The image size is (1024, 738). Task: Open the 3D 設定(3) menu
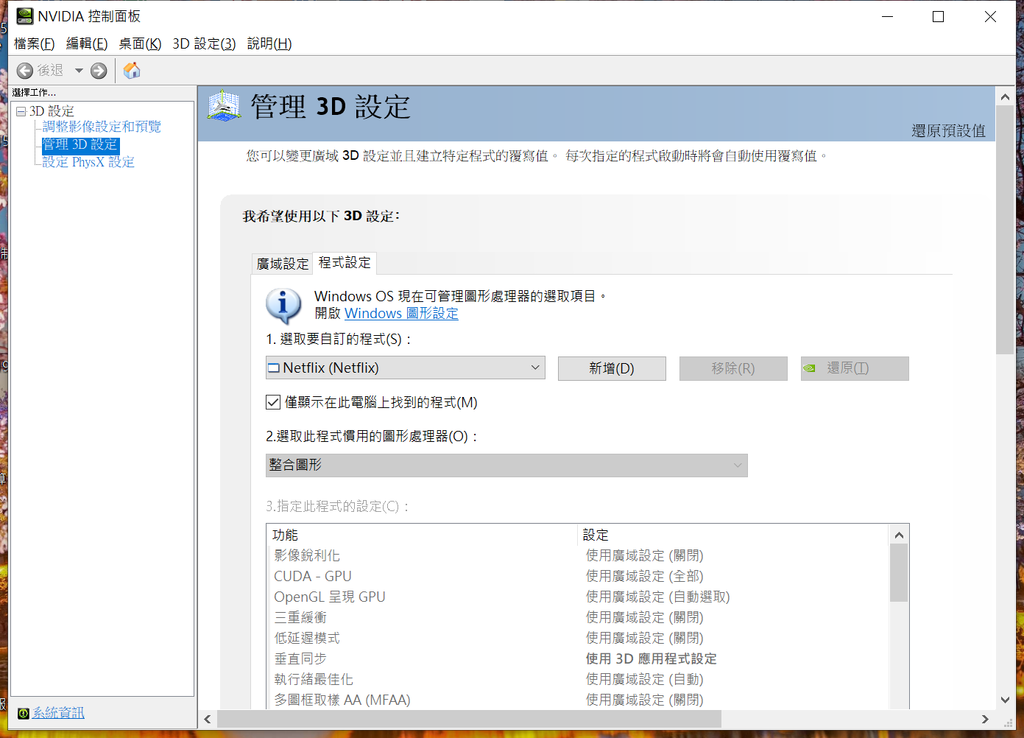click(x=204, y=44)
